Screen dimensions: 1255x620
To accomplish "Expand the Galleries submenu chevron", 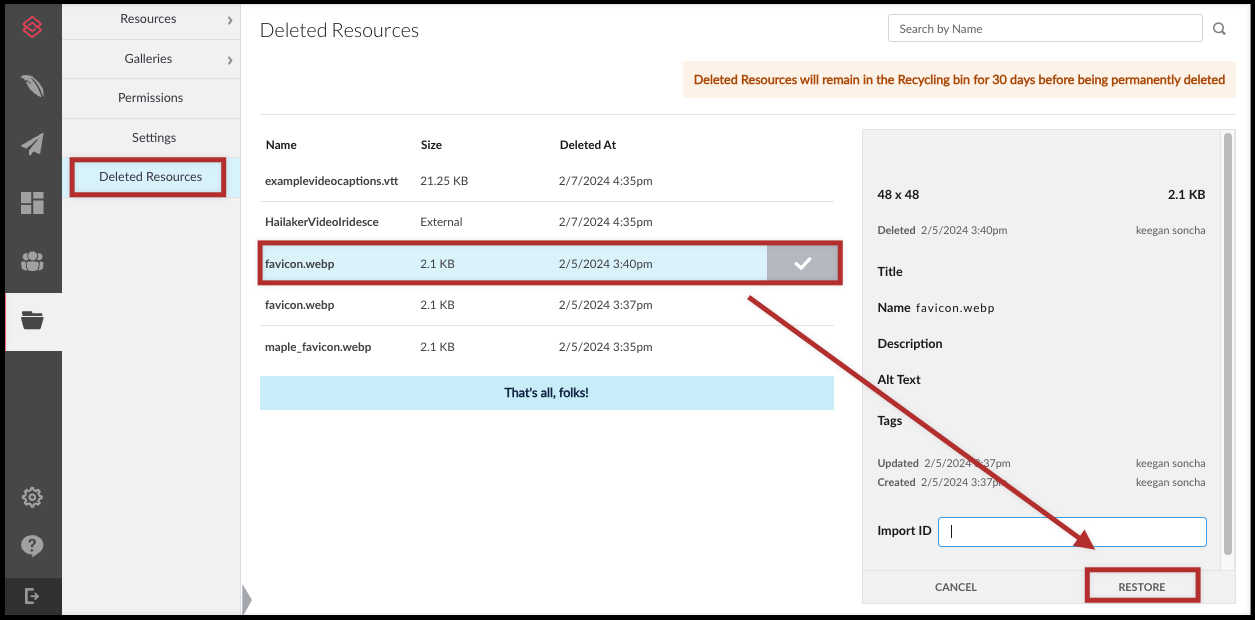I will 229,60.
